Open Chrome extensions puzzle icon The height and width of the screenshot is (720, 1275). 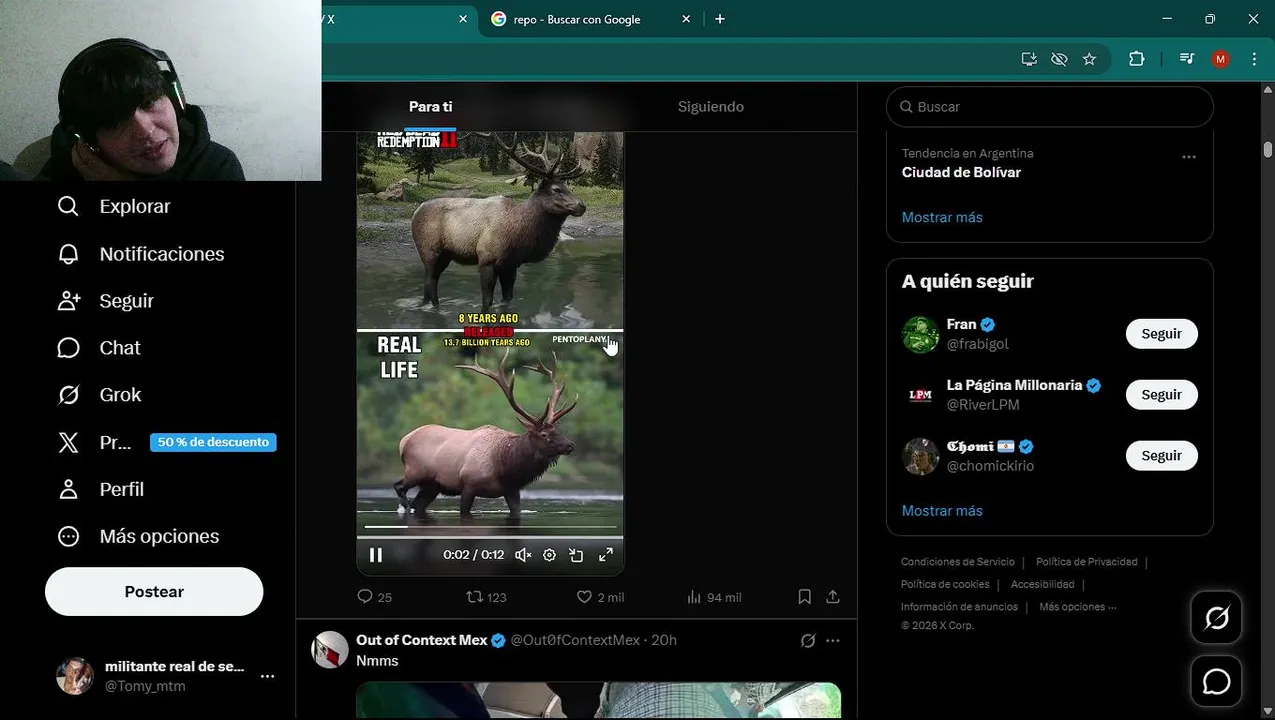coord(1136,59)
